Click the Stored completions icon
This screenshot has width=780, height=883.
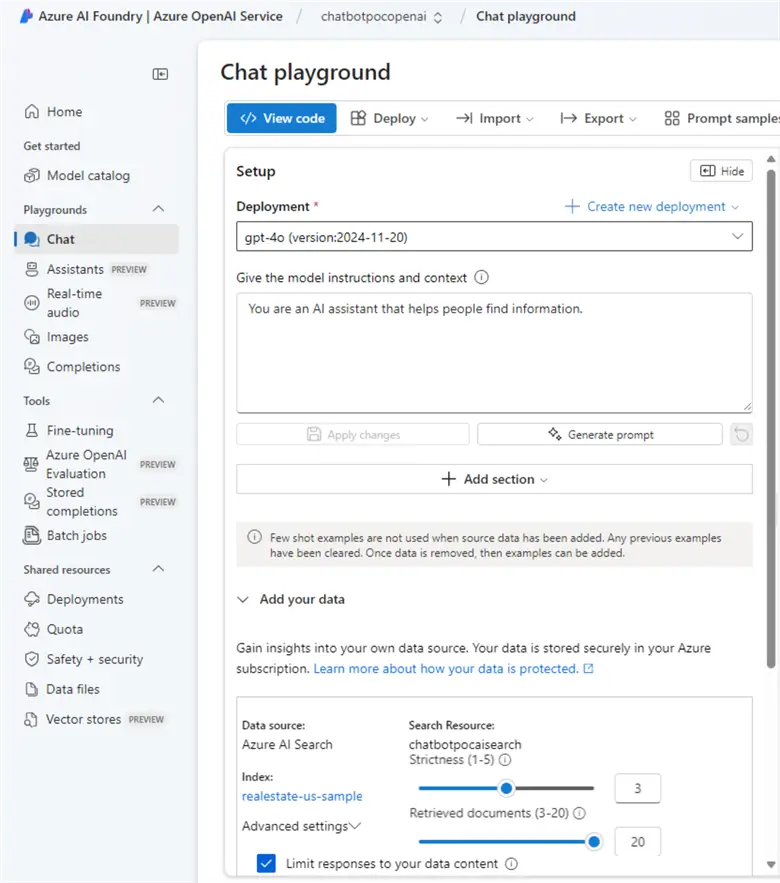[x=32, y=502]
